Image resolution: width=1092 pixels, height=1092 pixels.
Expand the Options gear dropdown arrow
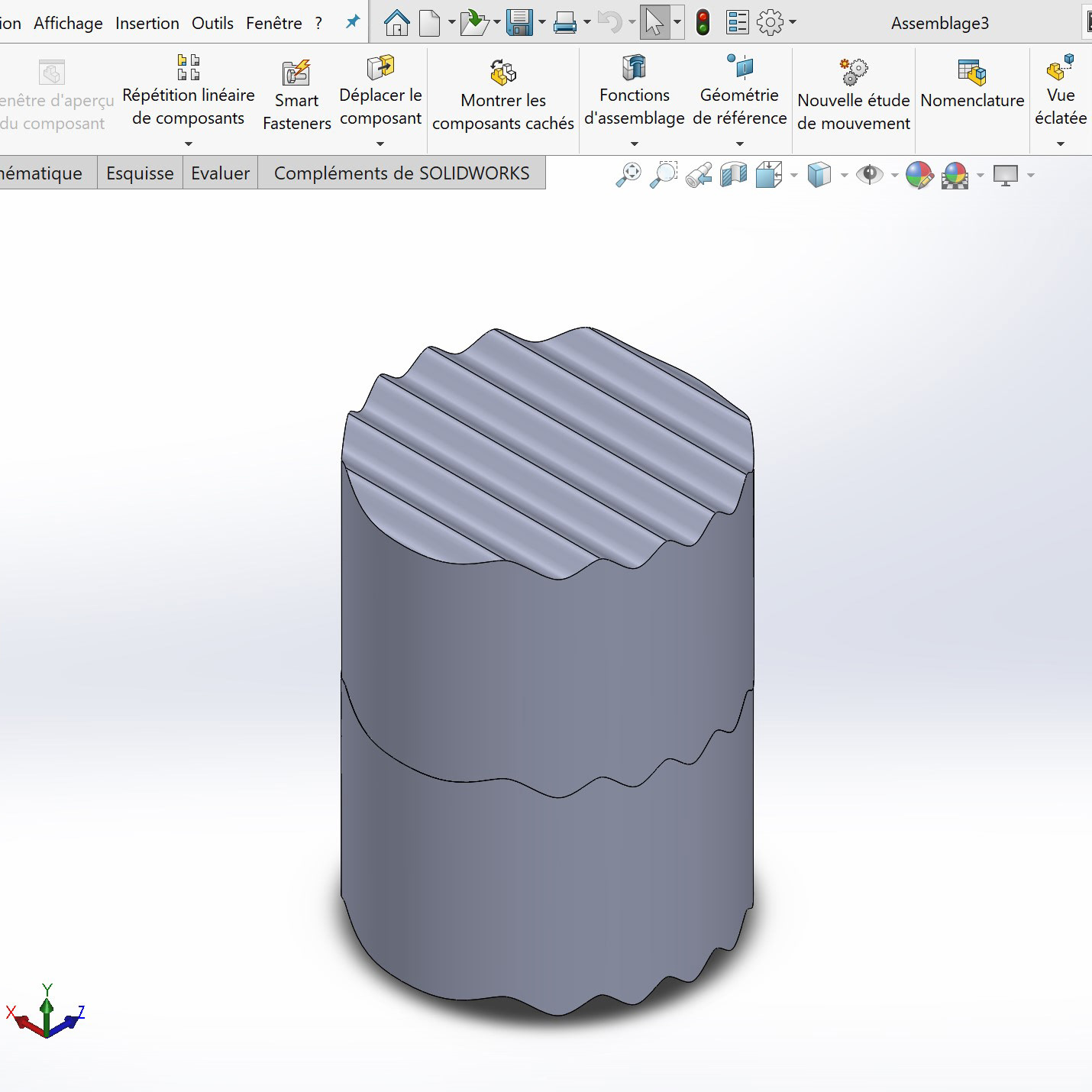[793, 22]
